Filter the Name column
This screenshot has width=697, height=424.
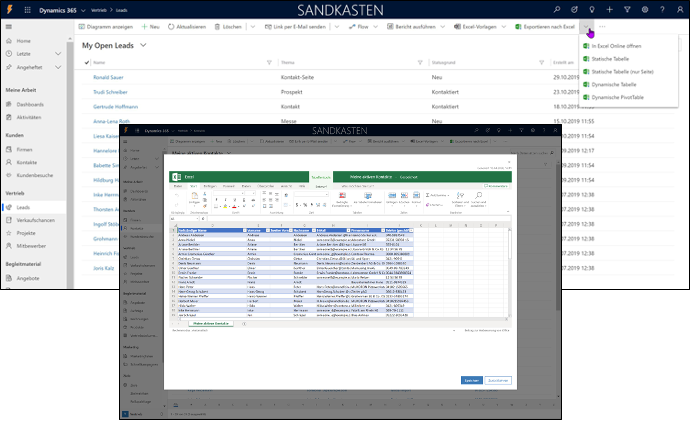269,63
